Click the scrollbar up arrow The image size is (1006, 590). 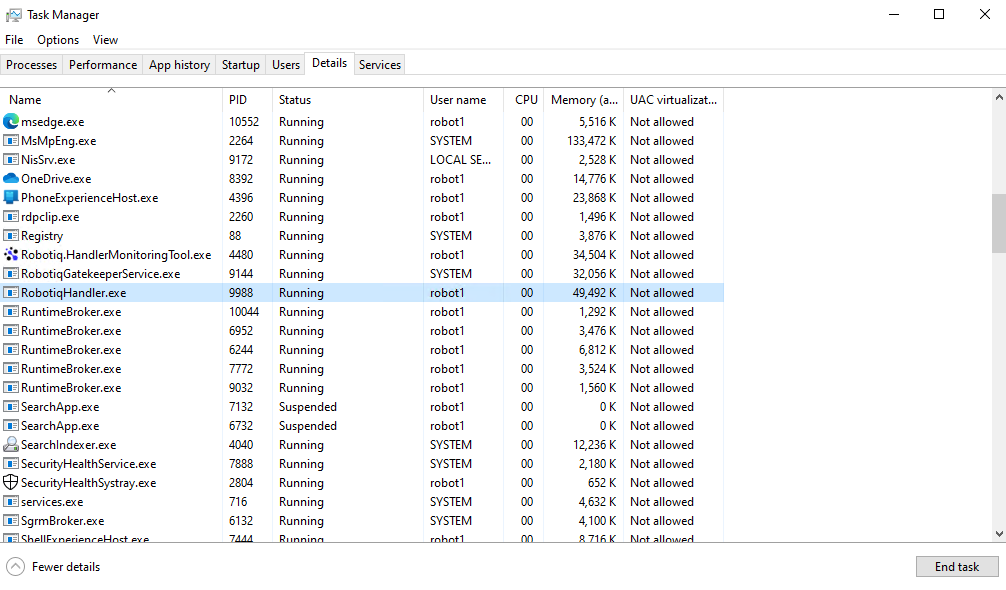(999, 97)
